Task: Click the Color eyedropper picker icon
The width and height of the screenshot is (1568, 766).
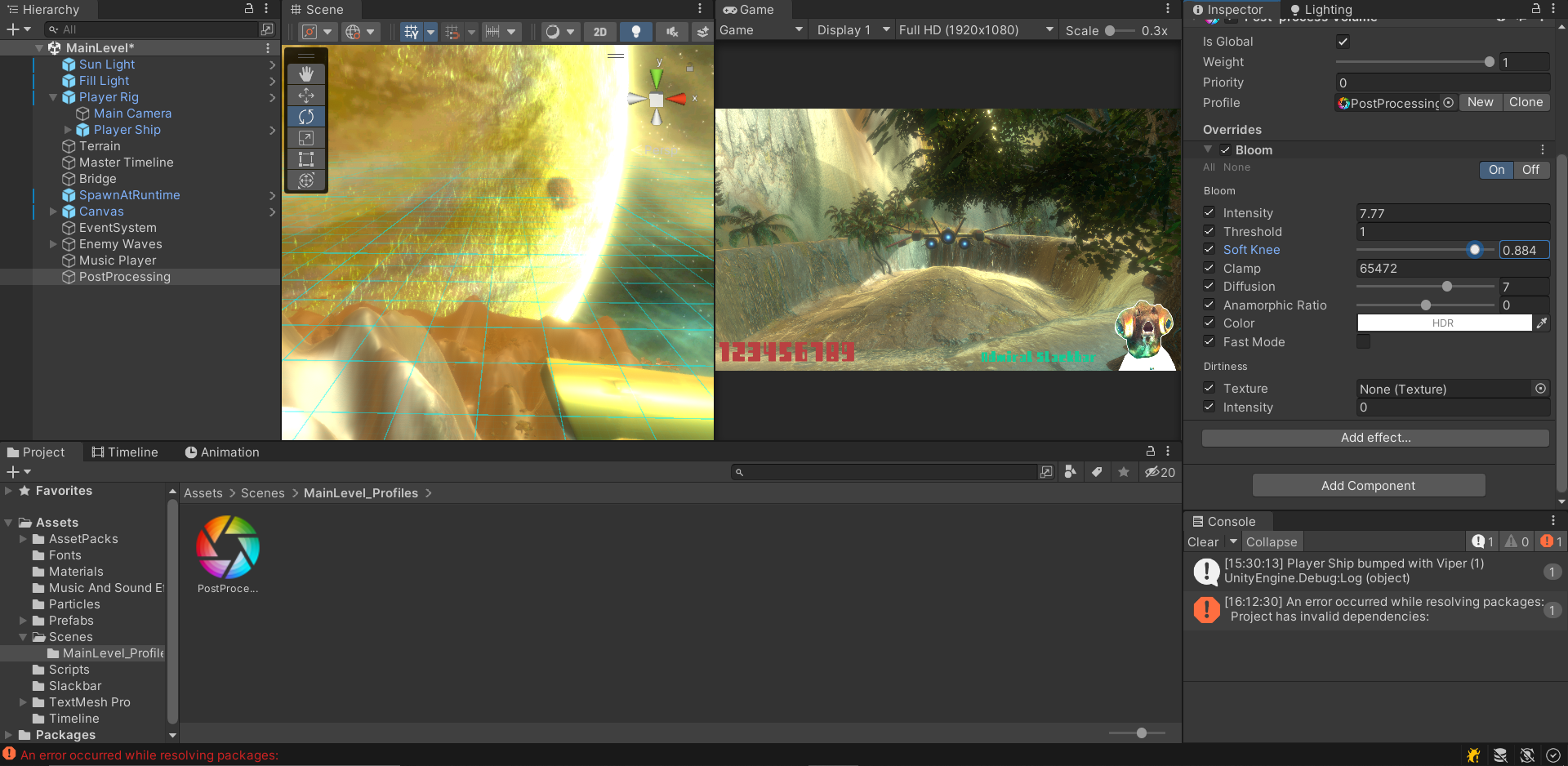Action: 1542,323
